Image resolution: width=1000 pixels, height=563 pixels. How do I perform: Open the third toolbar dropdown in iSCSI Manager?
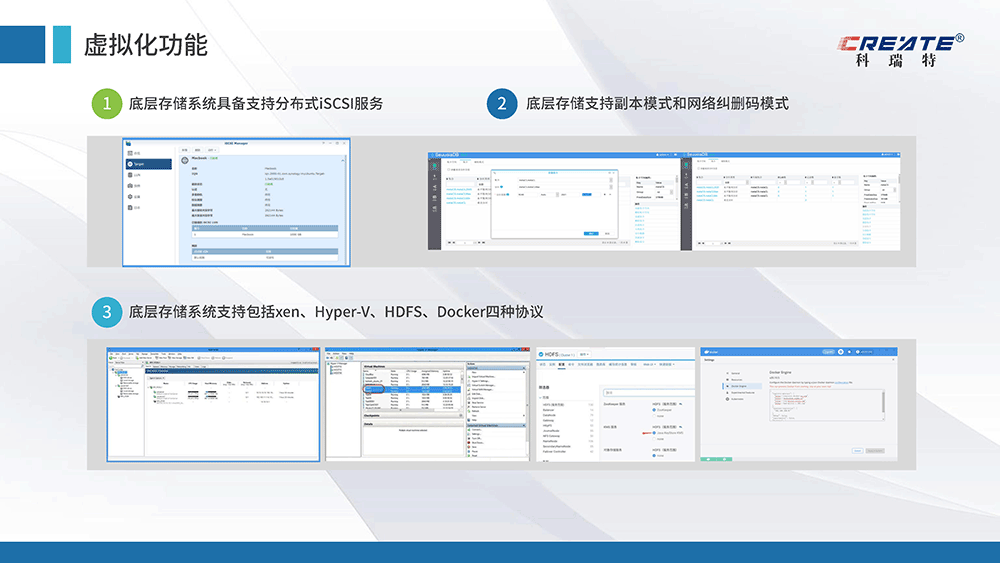point(212,150)
